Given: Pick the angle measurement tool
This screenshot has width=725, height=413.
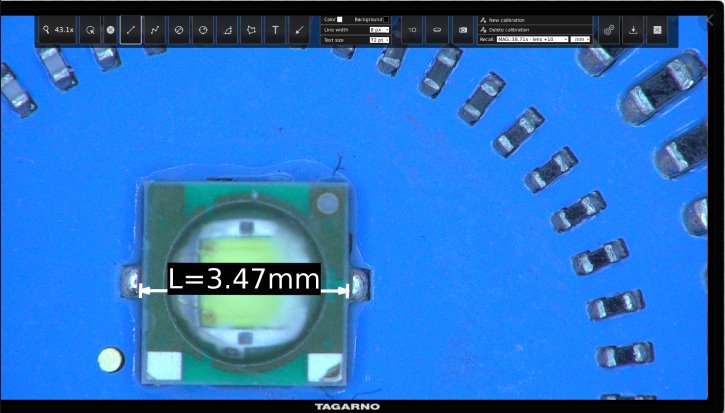Looking at the screenshot, I should pos(227,31).
